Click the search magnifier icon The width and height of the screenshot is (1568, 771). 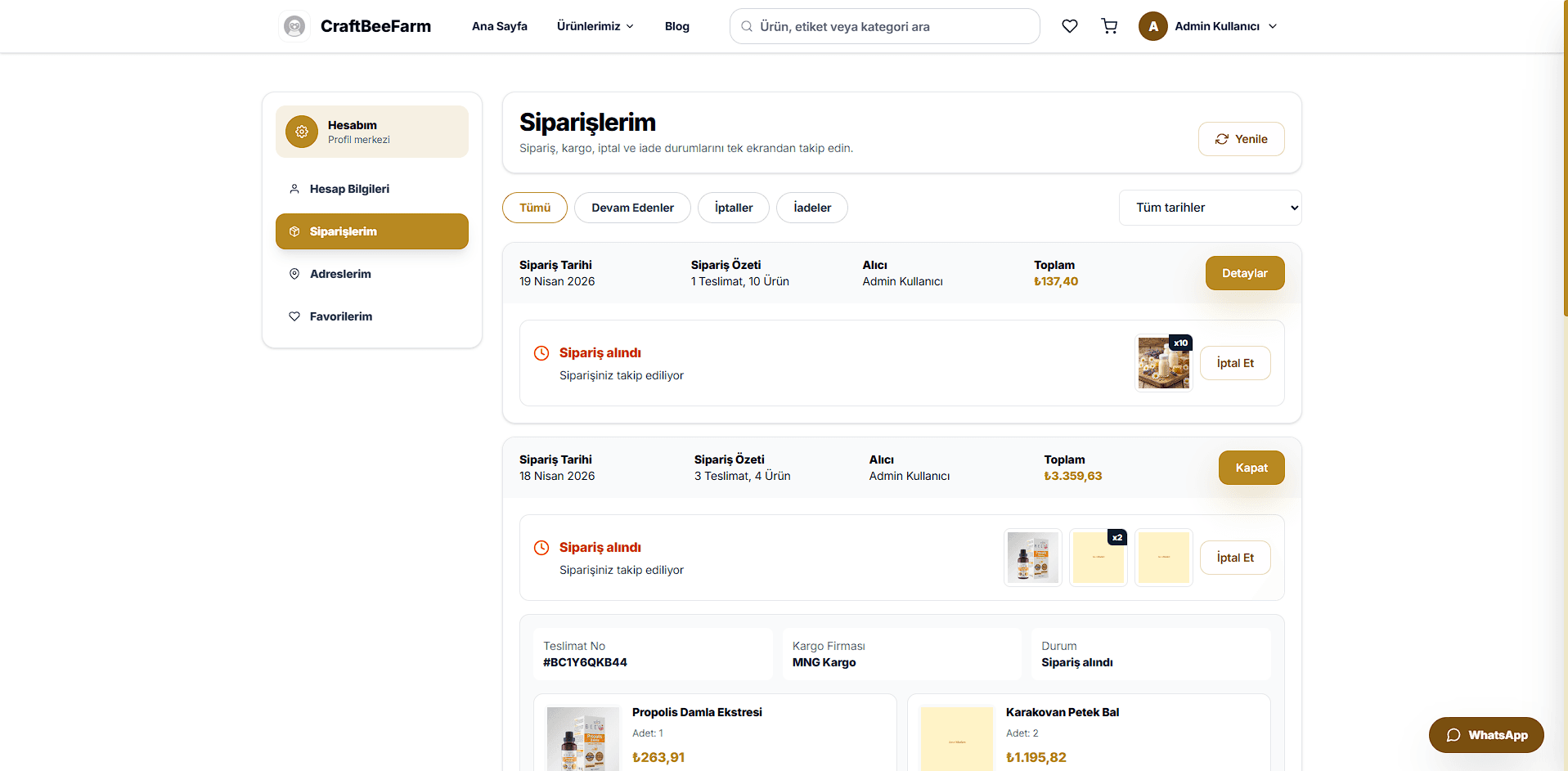tap(747, 26)
